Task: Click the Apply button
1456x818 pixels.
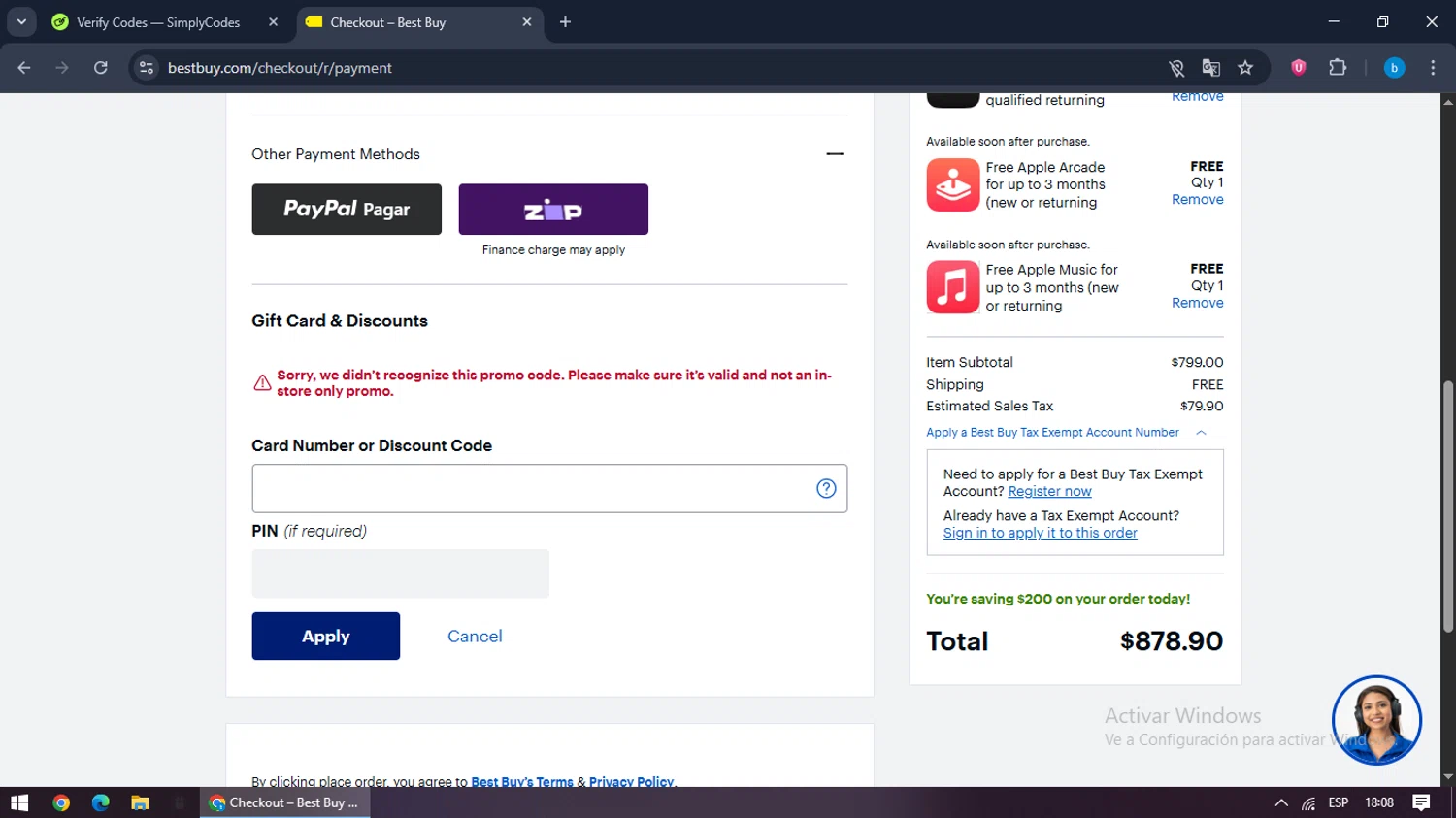Action: [x=326, y=636]
